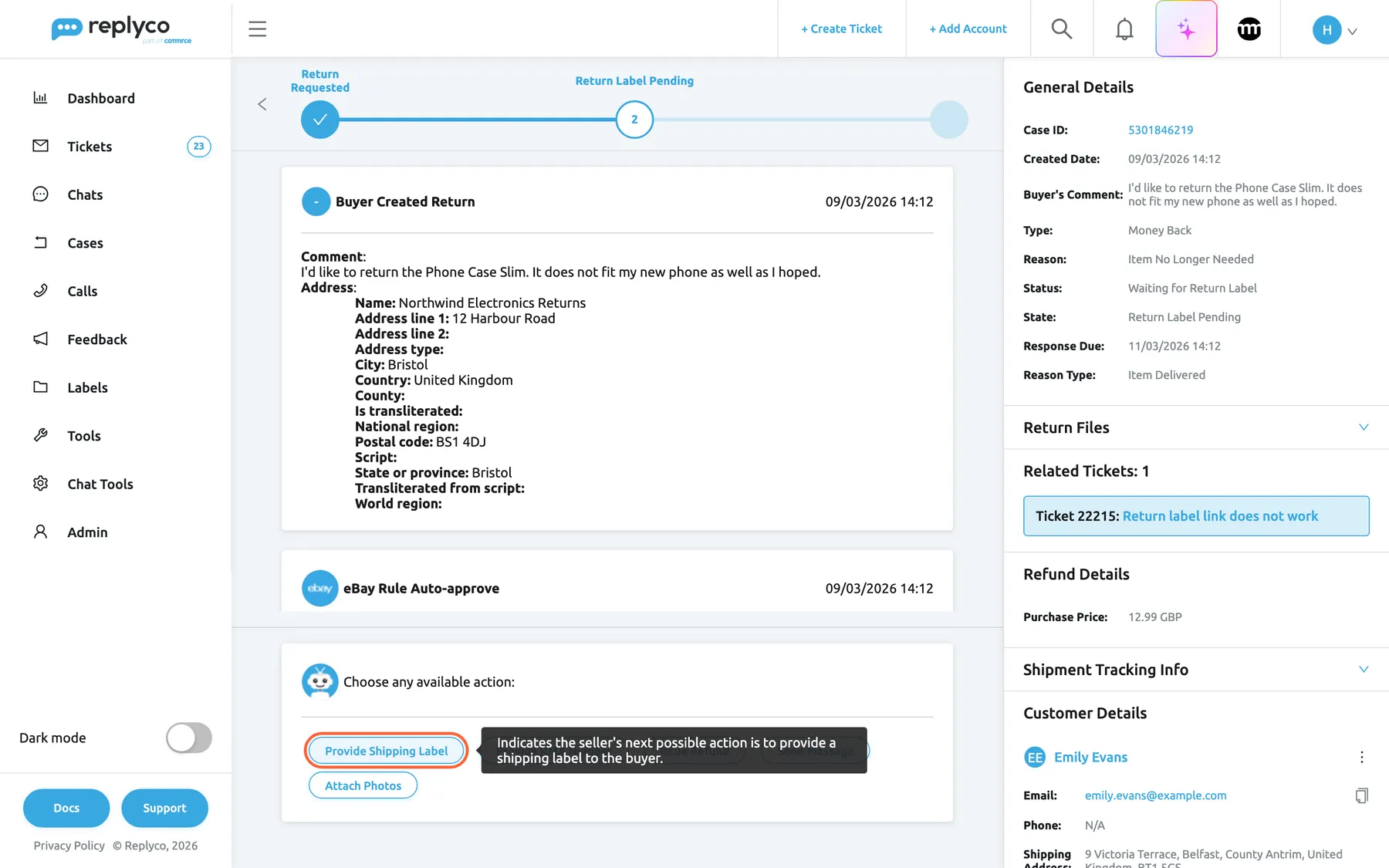The height and width of the screenshot is (868, 1389).
Task: Click + Create Ticket
Action: click(x=842, y=29)
